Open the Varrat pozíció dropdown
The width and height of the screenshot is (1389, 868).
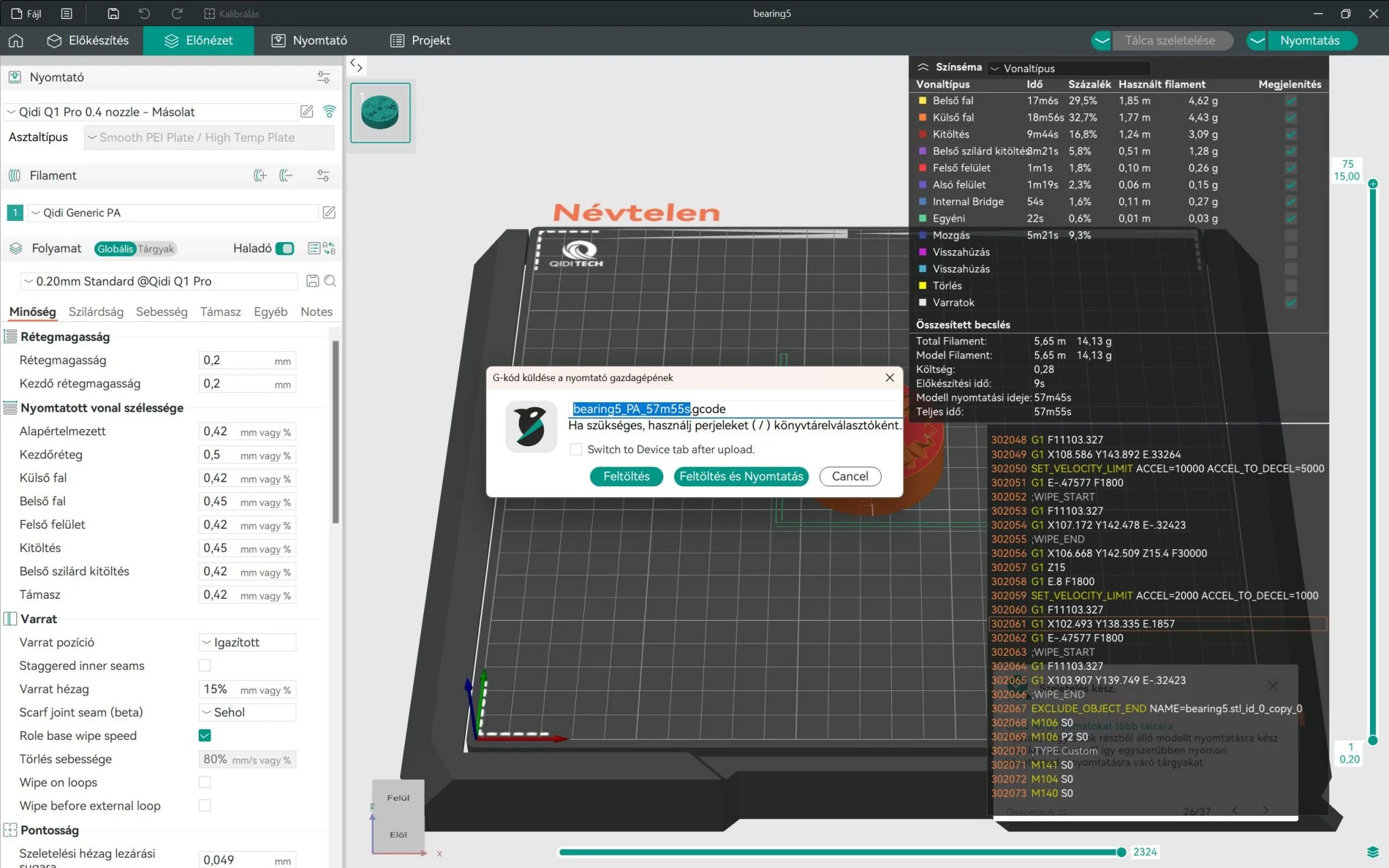click(247, 642)
